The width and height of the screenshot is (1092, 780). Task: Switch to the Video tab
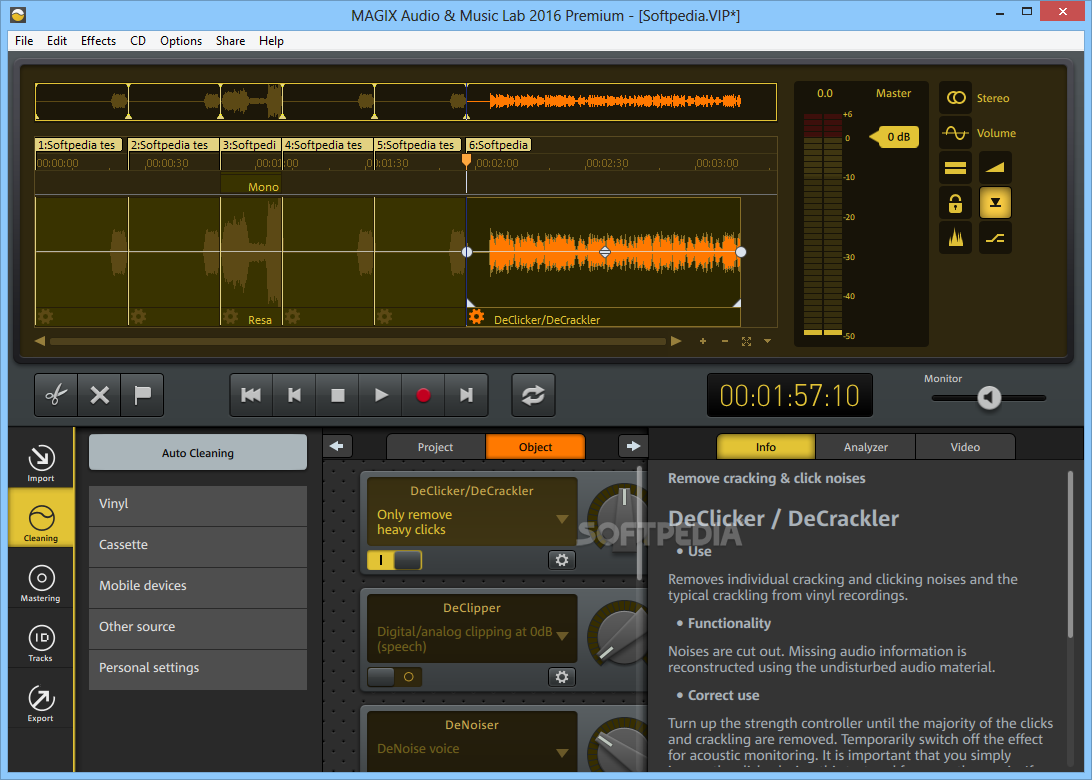[x=965, y=447]
